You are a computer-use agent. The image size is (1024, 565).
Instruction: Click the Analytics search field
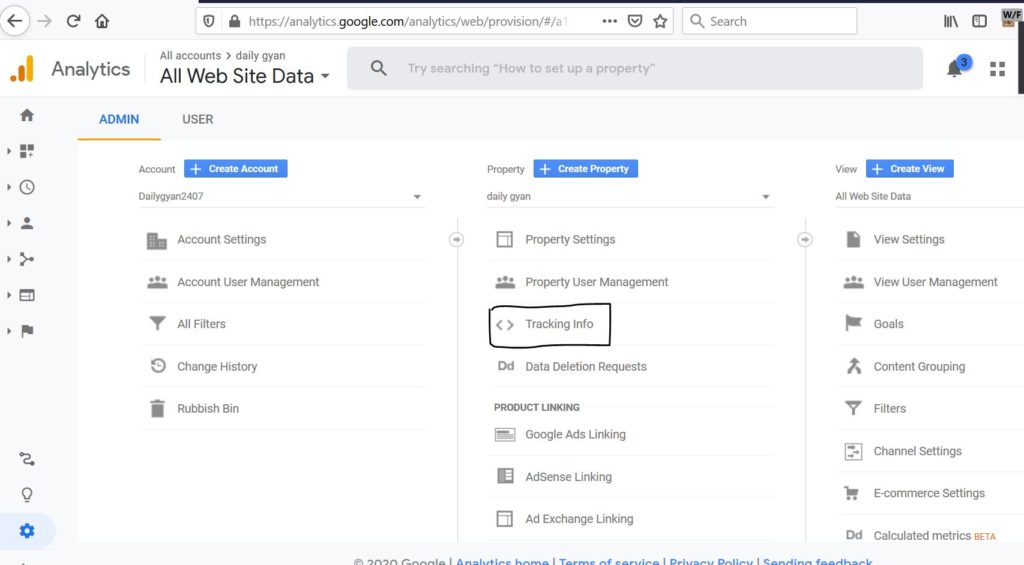635,69
